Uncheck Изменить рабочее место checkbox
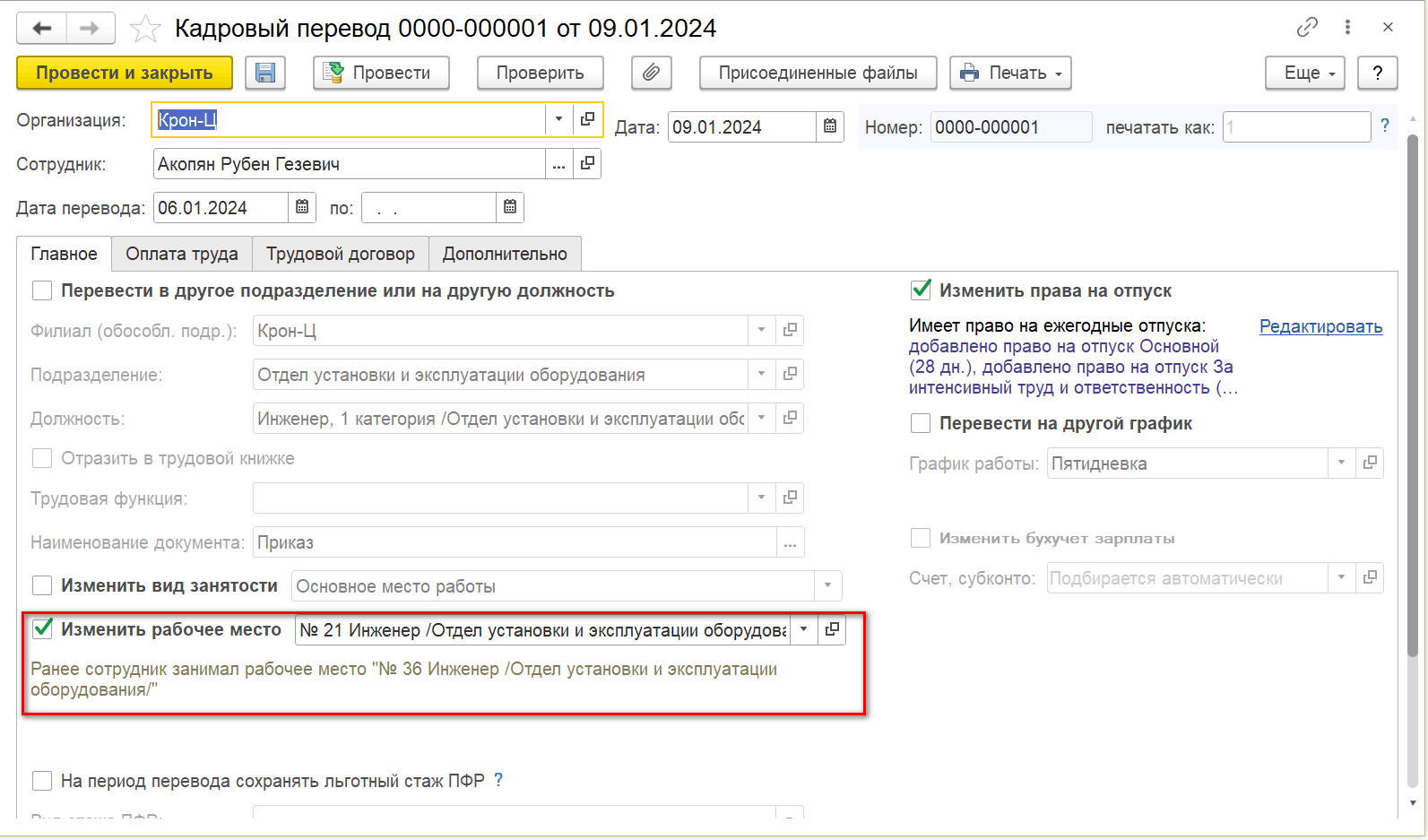The image size is (1428, 840). [x=42, y=629]
